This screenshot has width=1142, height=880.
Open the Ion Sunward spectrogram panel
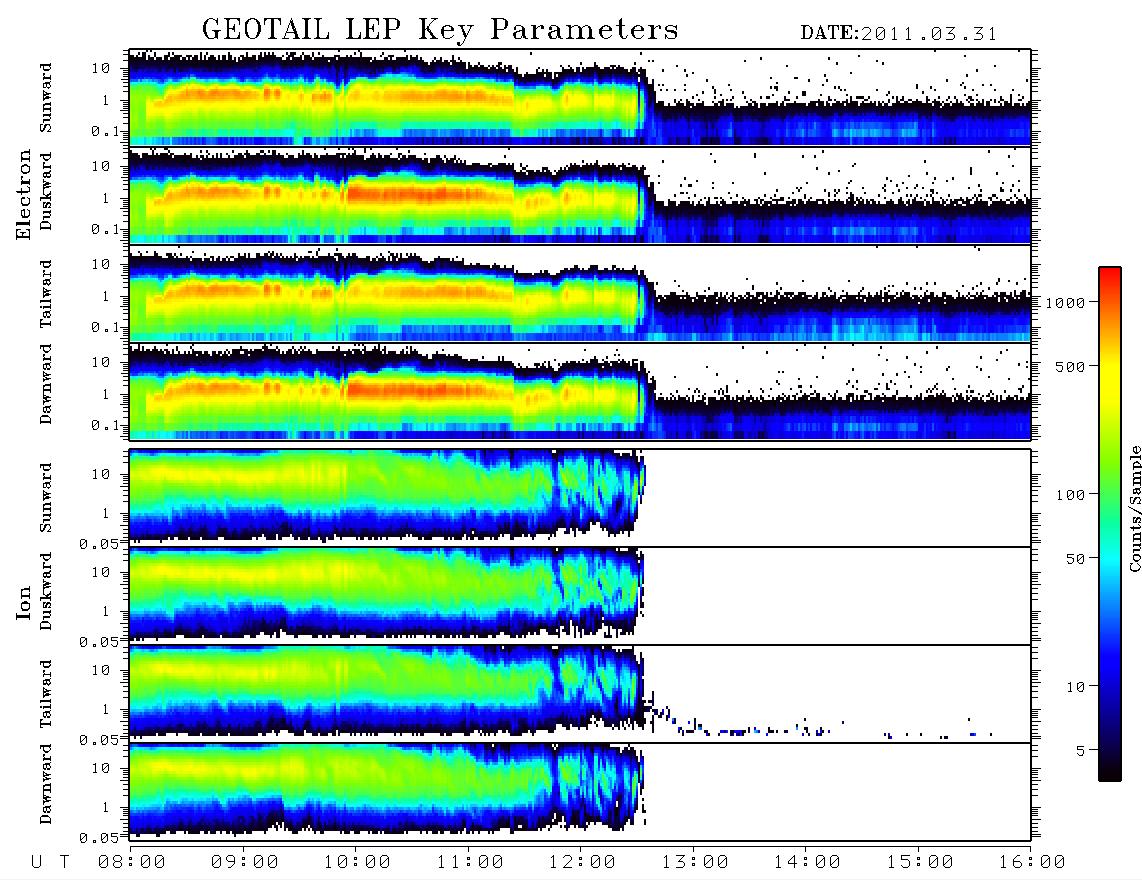click(x=580, y=497)
